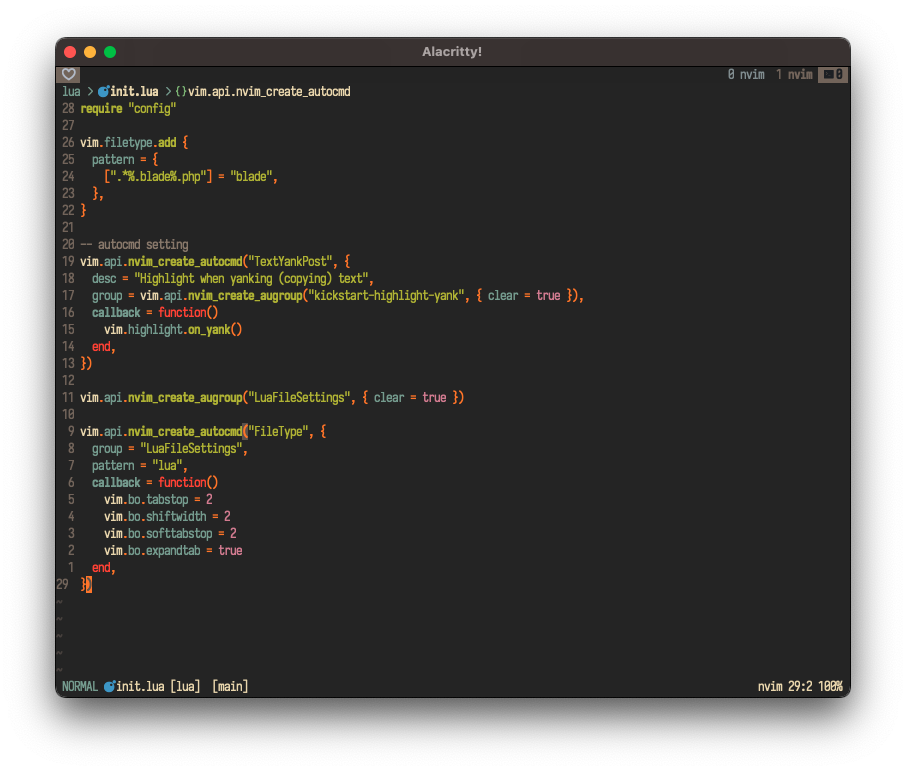The height and width of the screenshot is (771, 906).
Task: Click vim.bo.softtabstop = 2 line
Action: point(170,533)
